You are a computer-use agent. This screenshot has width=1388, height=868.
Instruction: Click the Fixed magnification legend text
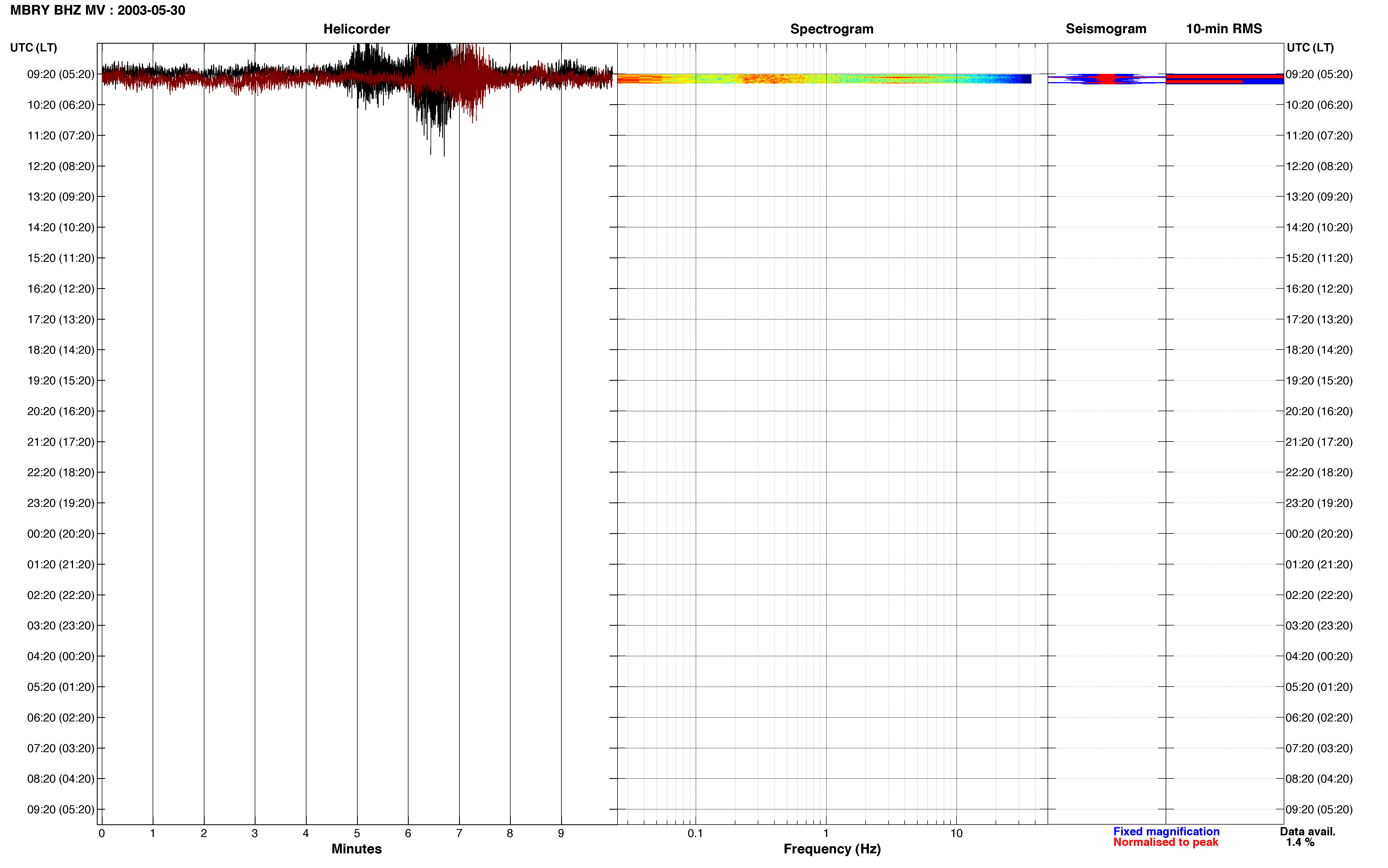pos(1166,831)
